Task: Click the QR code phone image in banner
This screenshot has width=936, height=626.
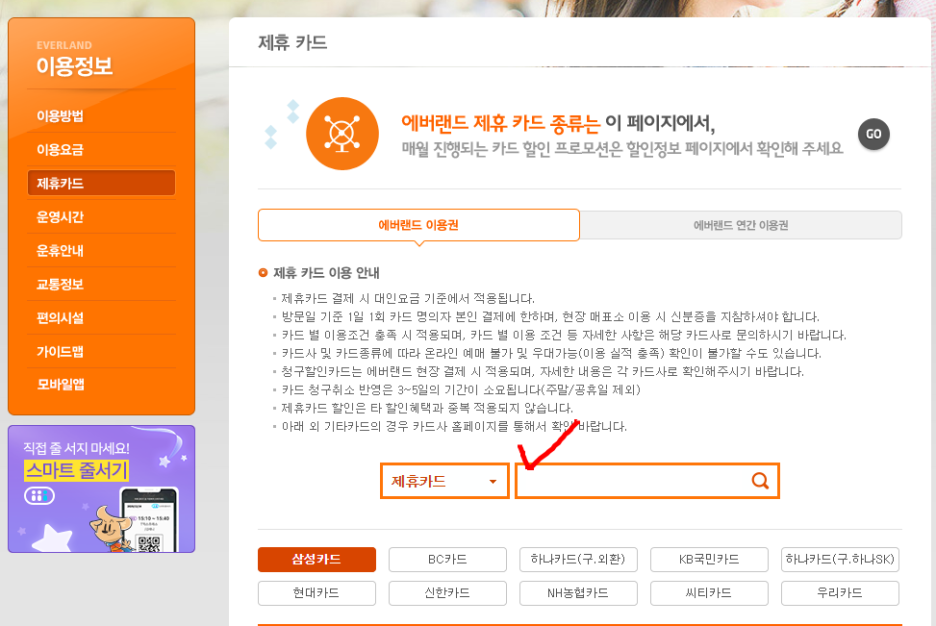Action: [149, 519]
